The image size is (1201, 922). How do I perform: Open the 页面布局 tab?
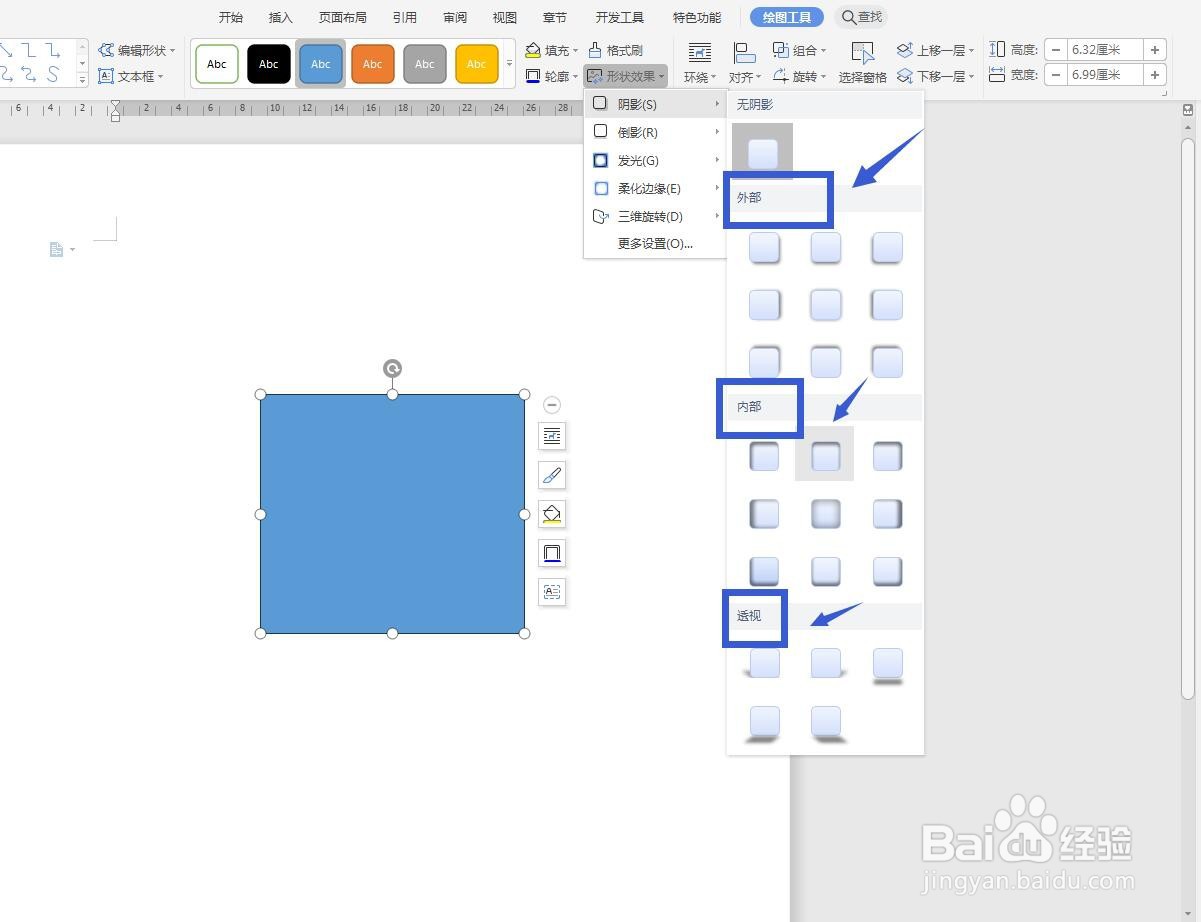click(x=342, y=17)
